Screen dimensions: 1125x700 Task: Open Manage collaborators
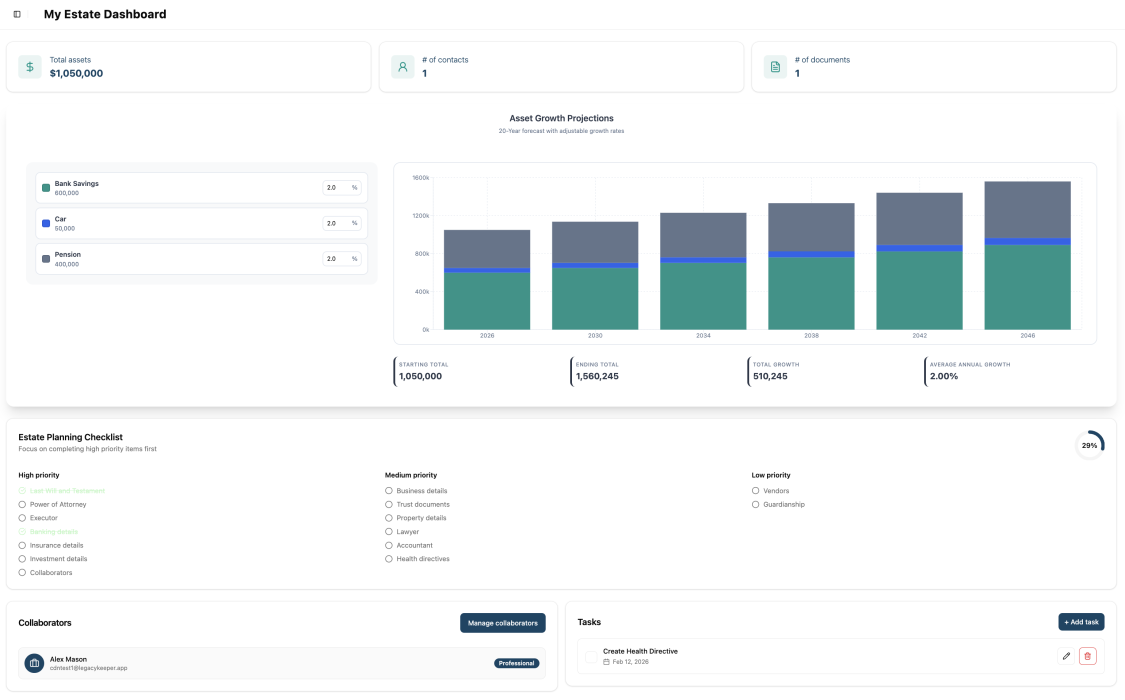click(x=502, y=622)
